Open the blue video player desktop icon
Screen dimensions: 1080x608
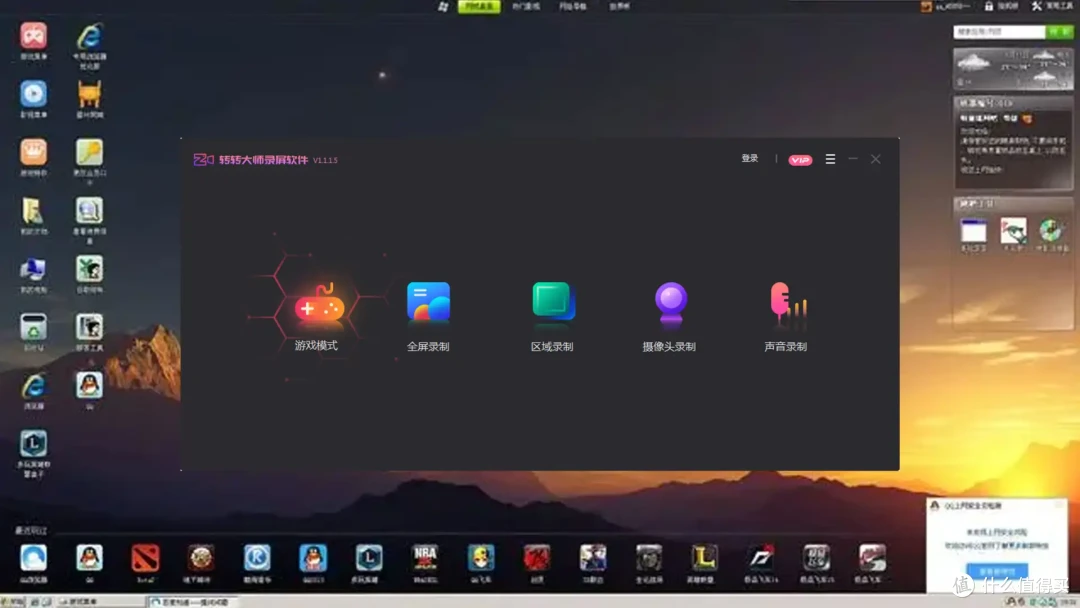tap(33, 94)
